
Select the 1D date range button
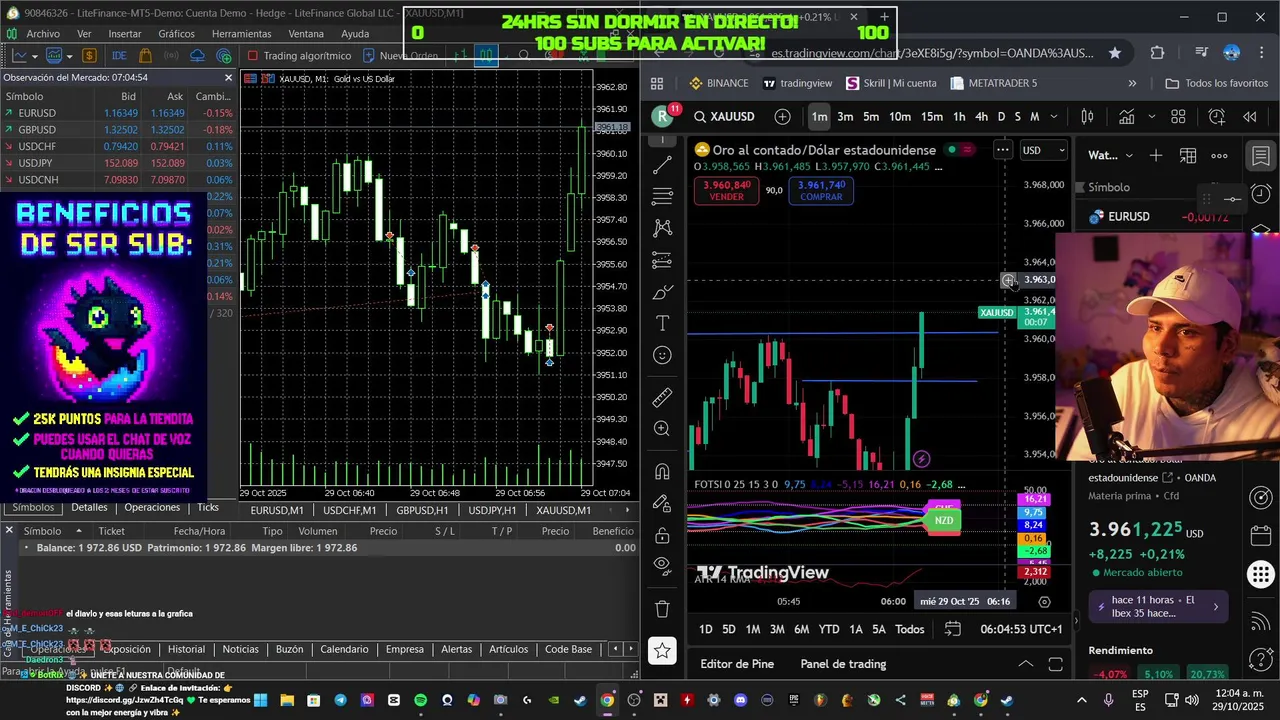click(705, 629)
